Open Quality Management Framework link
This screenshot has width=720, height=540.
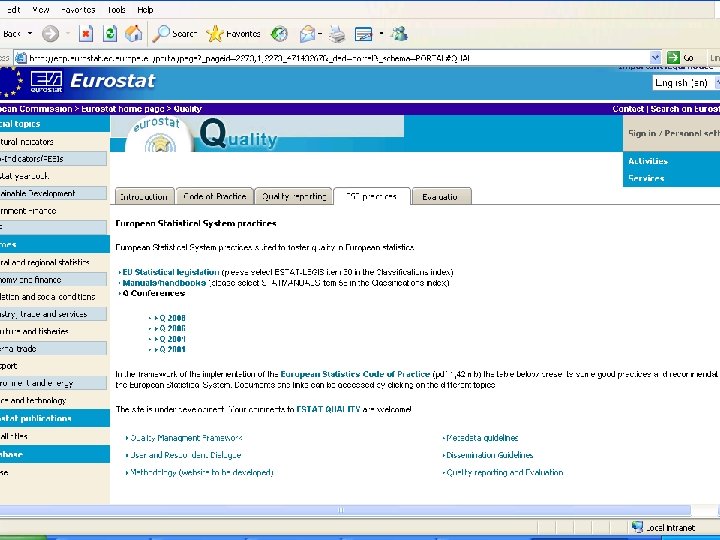point(186,438)
